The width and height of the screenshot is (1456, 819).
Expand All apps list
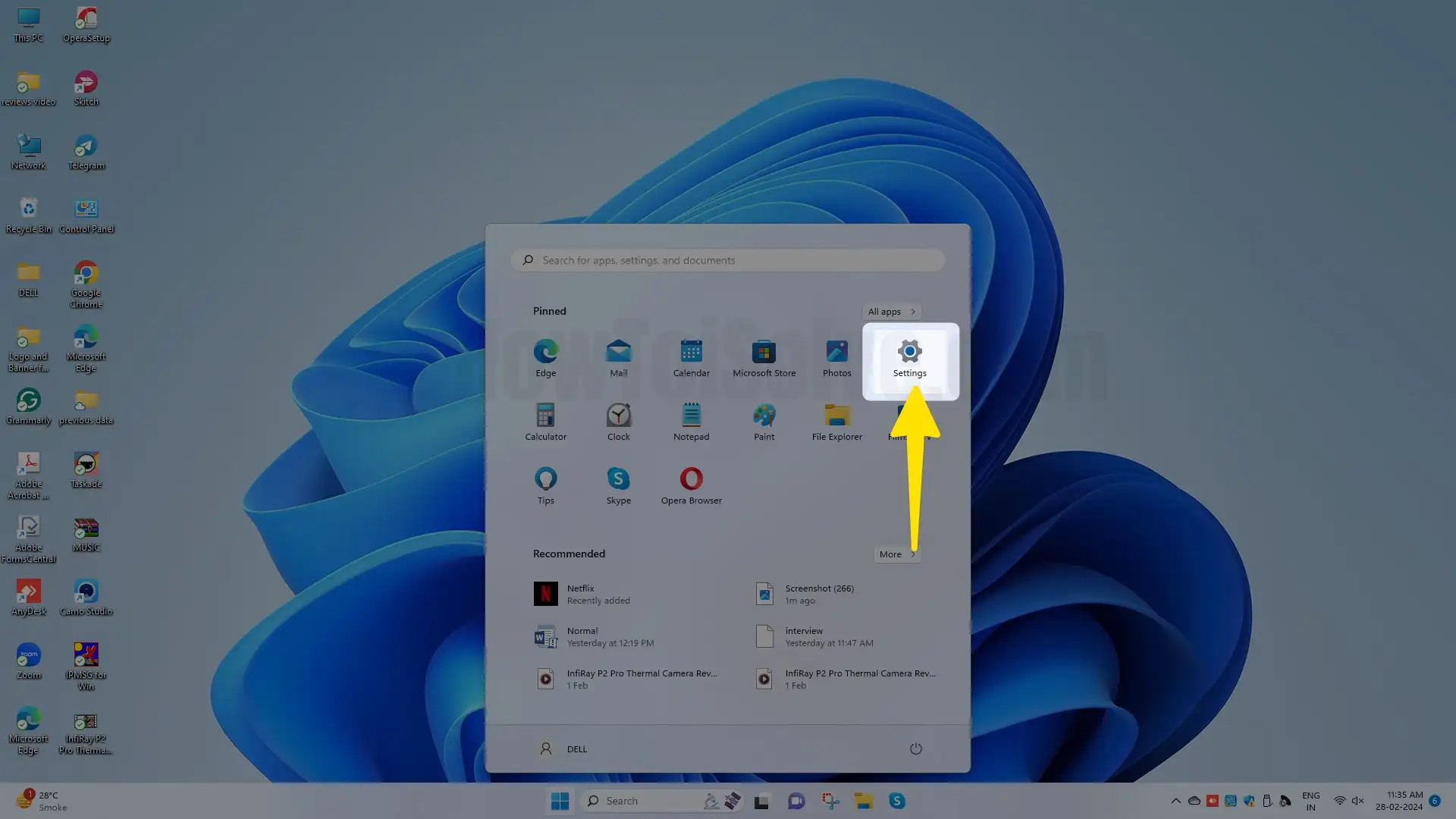(891, 312)
